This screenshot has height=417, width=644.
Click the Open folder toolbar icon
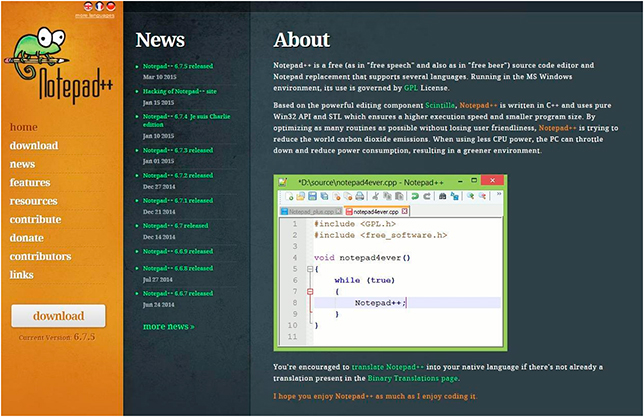(x=301, y=196)
